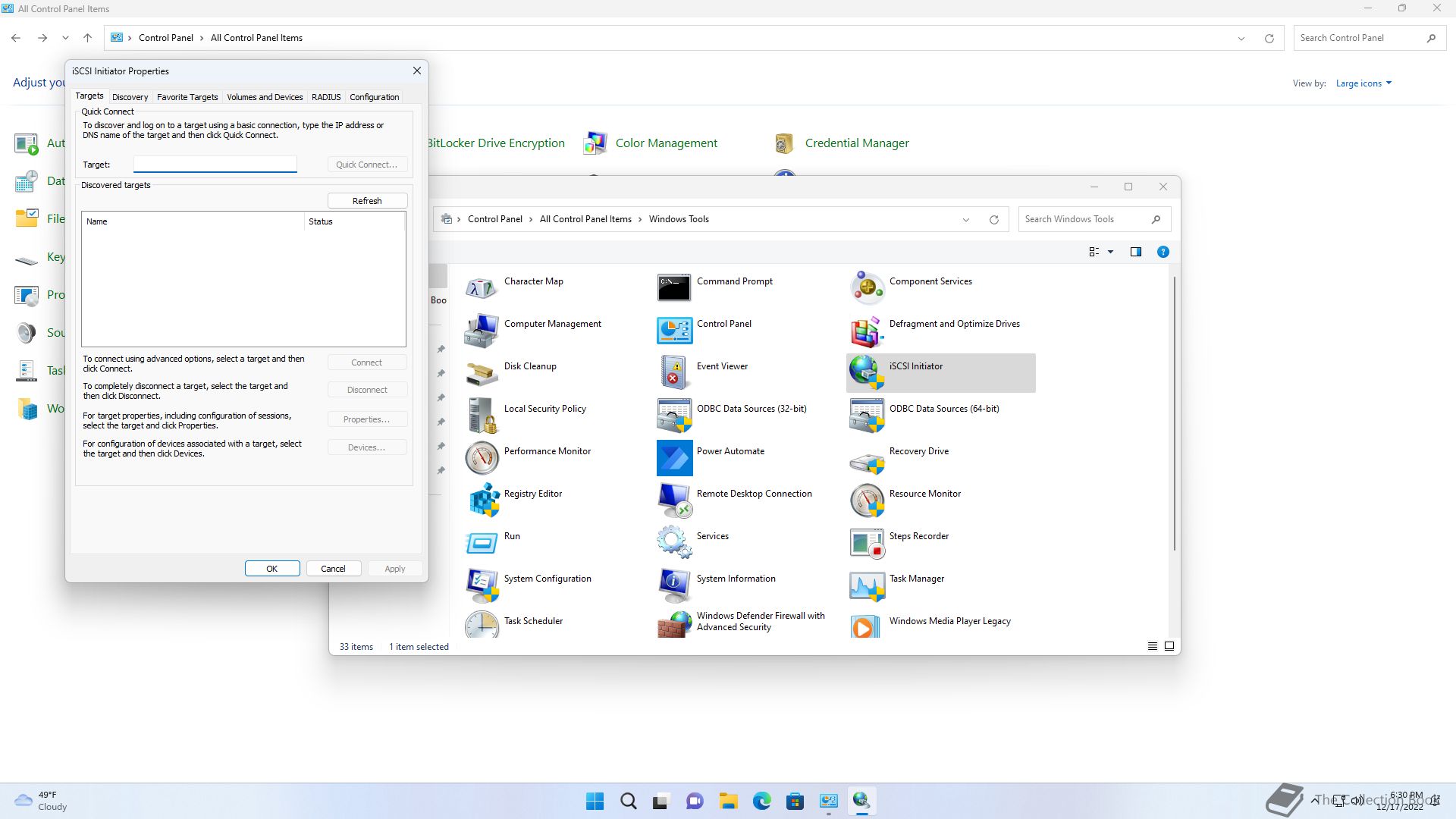Open Computer Management icon
Screen dimensions: 1456x819
[x=482, y=331]
